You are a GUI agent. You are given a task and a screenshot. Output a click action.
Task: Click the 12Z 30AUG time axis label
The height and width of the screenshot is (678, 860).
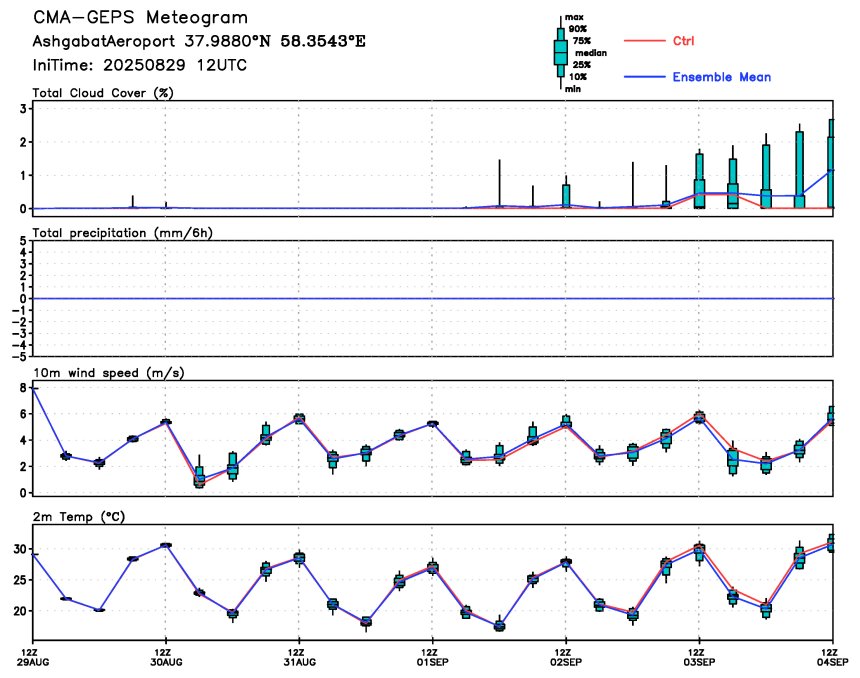click(x=166, y=657)
